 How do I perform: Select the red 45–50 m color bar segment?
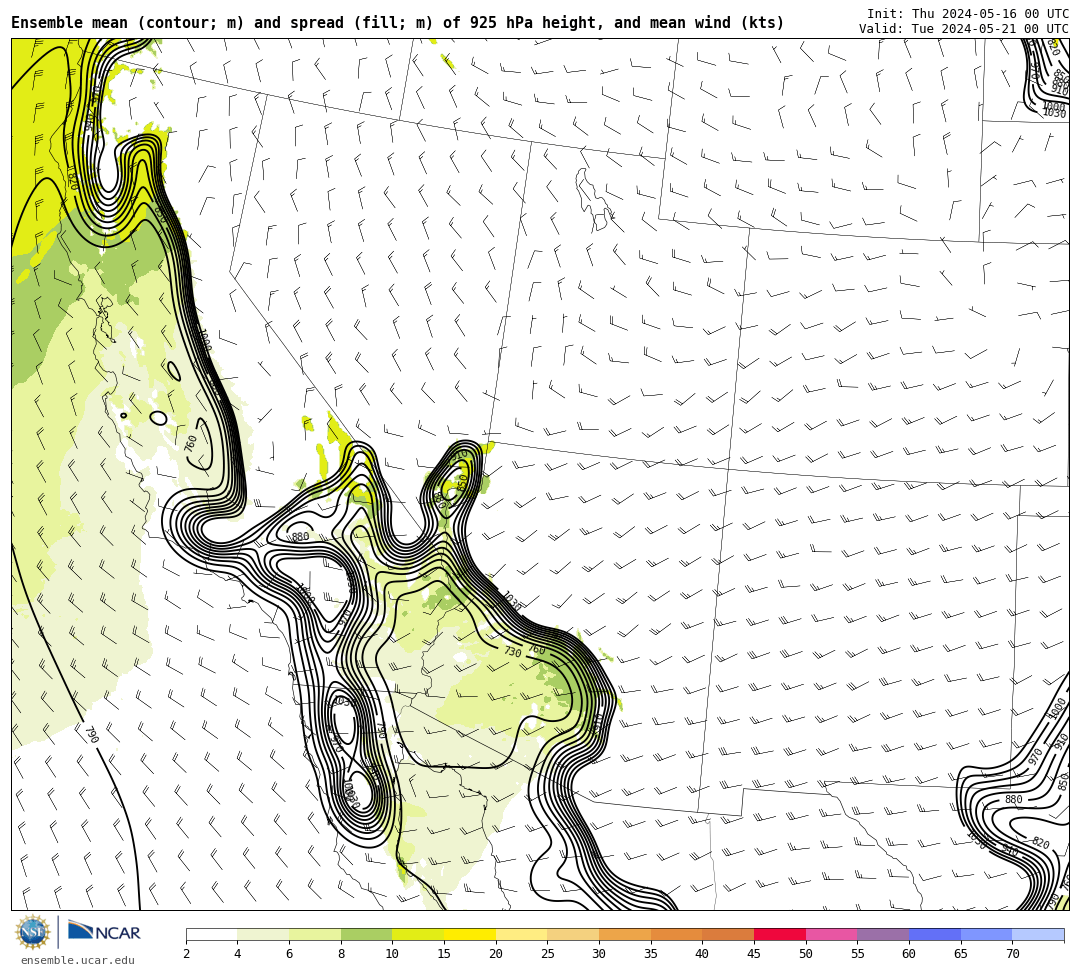780,934
